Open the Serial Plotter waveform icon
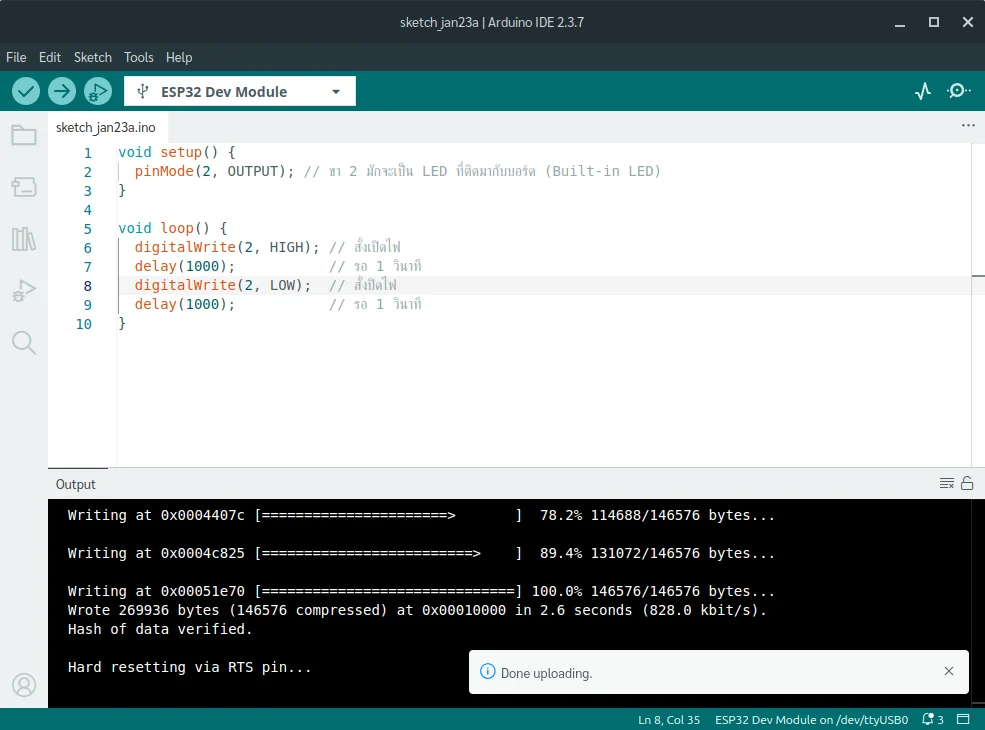 (923, 91)
